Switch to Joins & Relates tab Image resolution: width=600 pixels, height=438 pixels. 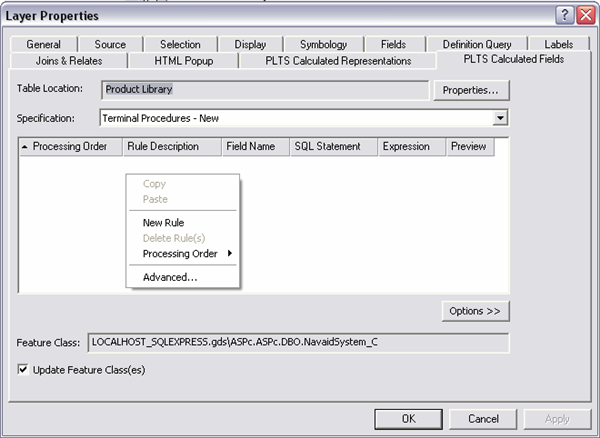[69, 60]
